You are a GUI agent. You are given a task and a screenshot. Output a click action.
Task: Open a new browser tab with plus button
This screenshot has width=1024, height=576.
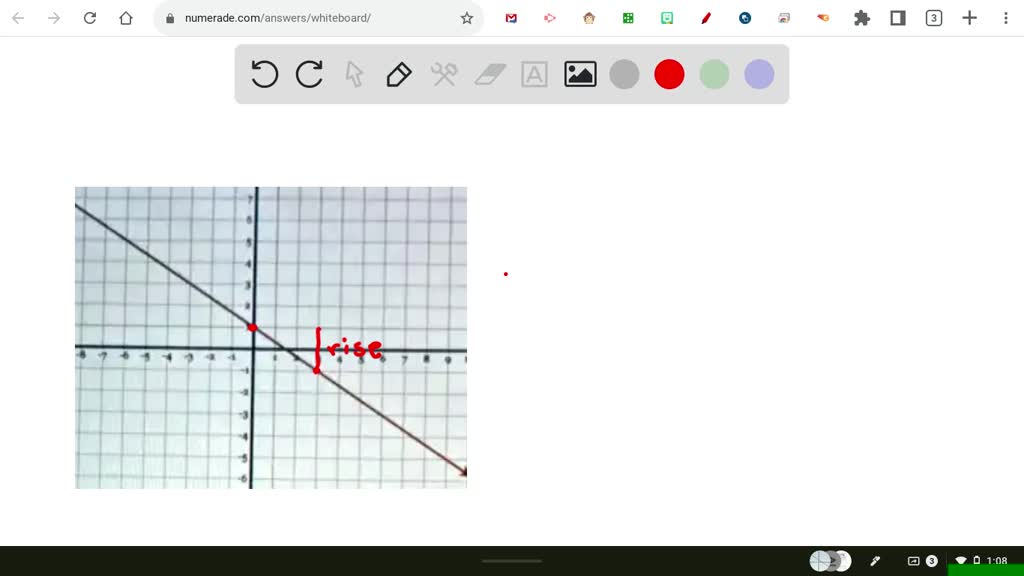pyautogui.click(x=968, y=17)
